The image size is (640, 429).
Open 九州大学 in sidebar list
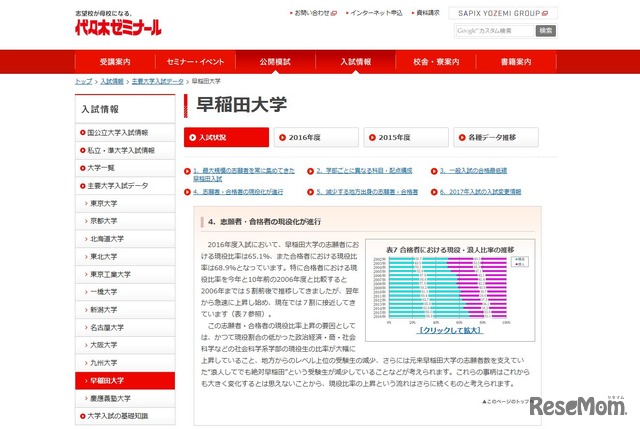(125, 362)
